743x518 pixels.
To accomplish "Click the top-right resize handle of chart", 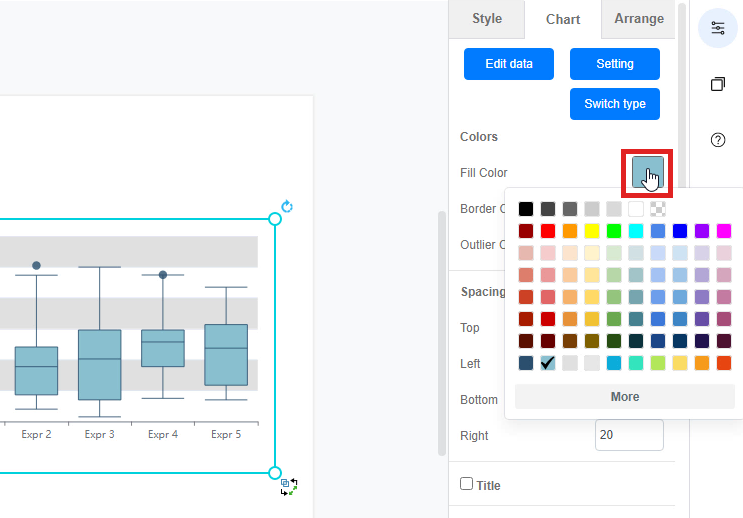I will pyautogui.click(x=275, y=219).
